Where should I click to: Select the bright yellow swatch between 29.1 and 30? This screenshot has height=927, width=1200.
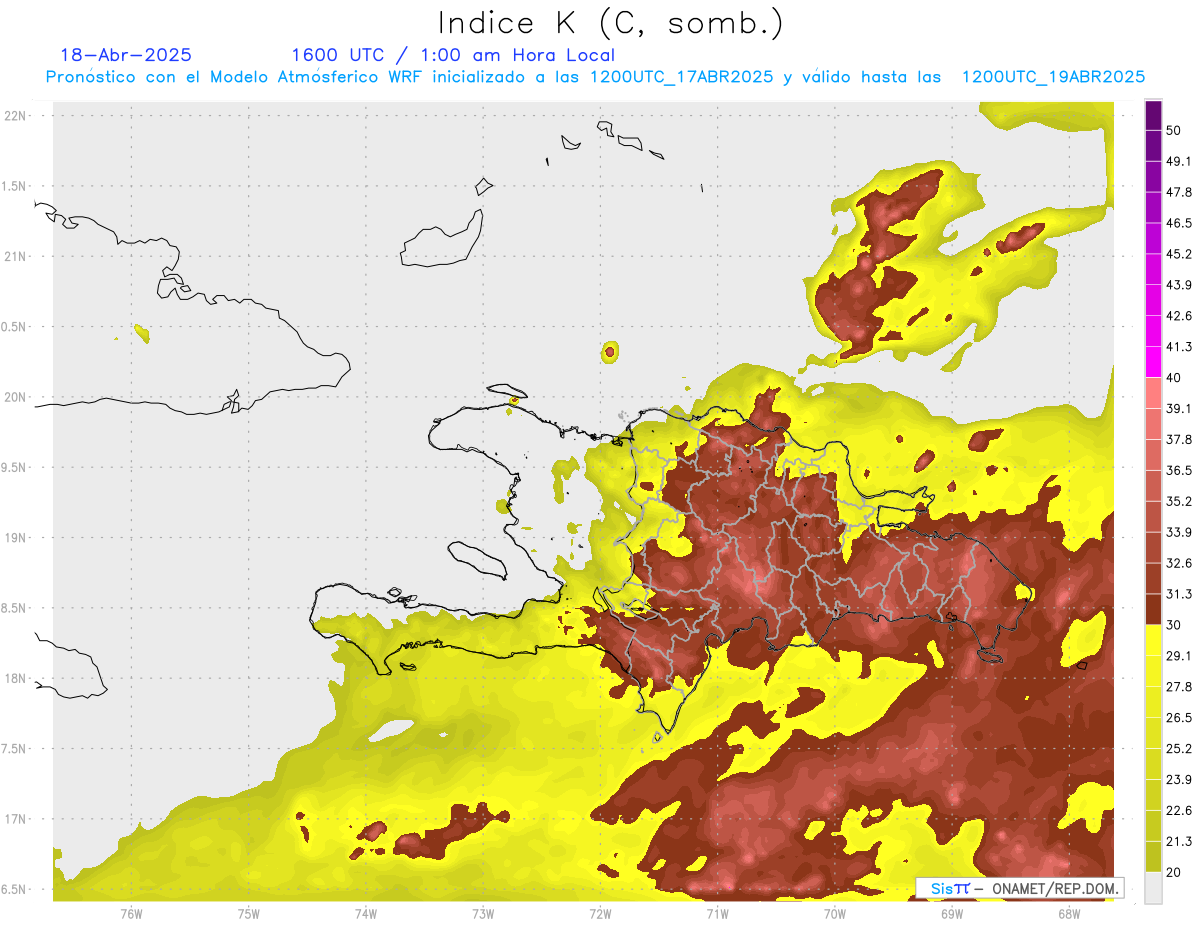click(x=1153, y=640)
